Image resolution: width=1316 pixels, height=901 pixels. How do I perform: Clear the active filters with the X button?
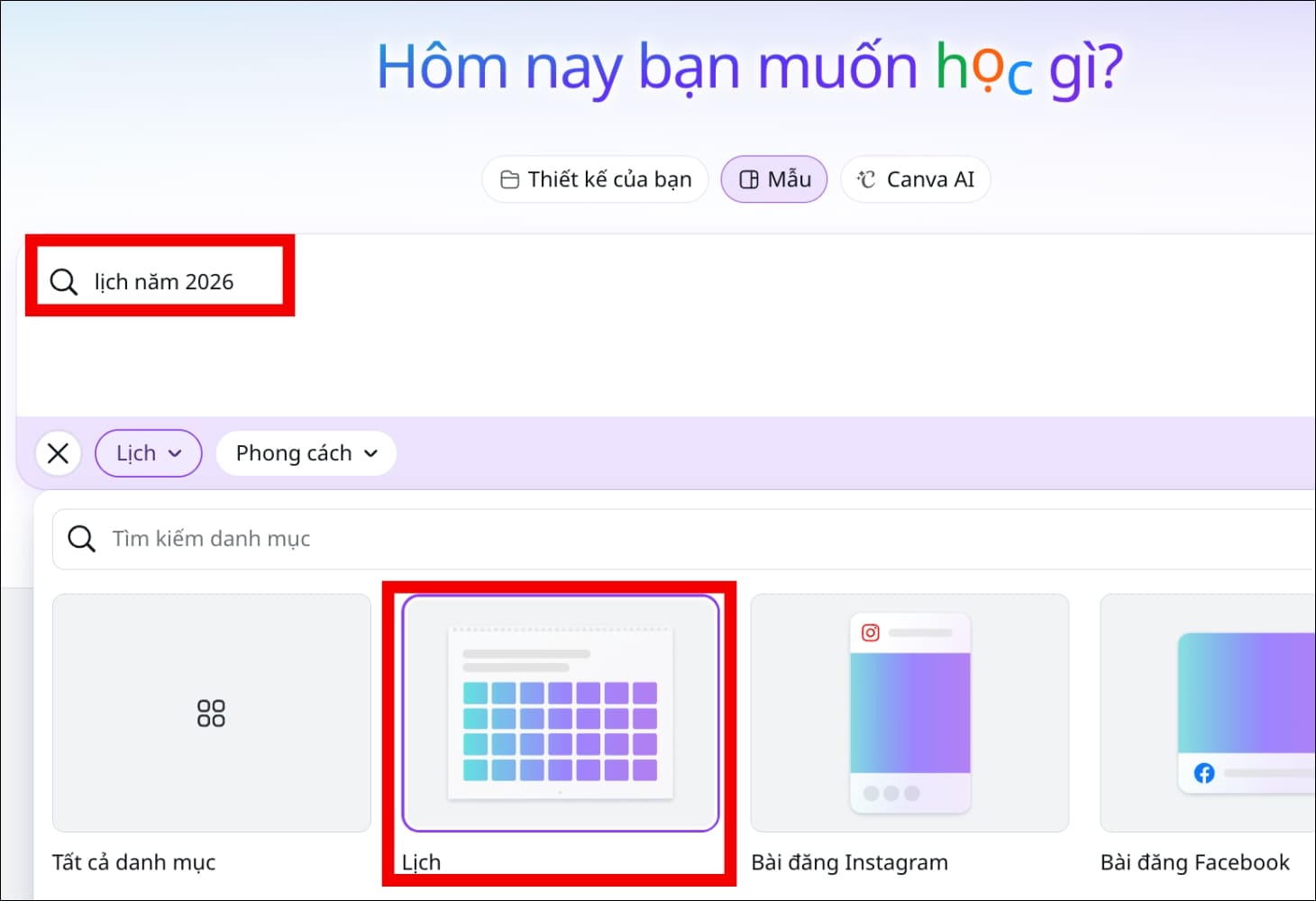[58, 453]
